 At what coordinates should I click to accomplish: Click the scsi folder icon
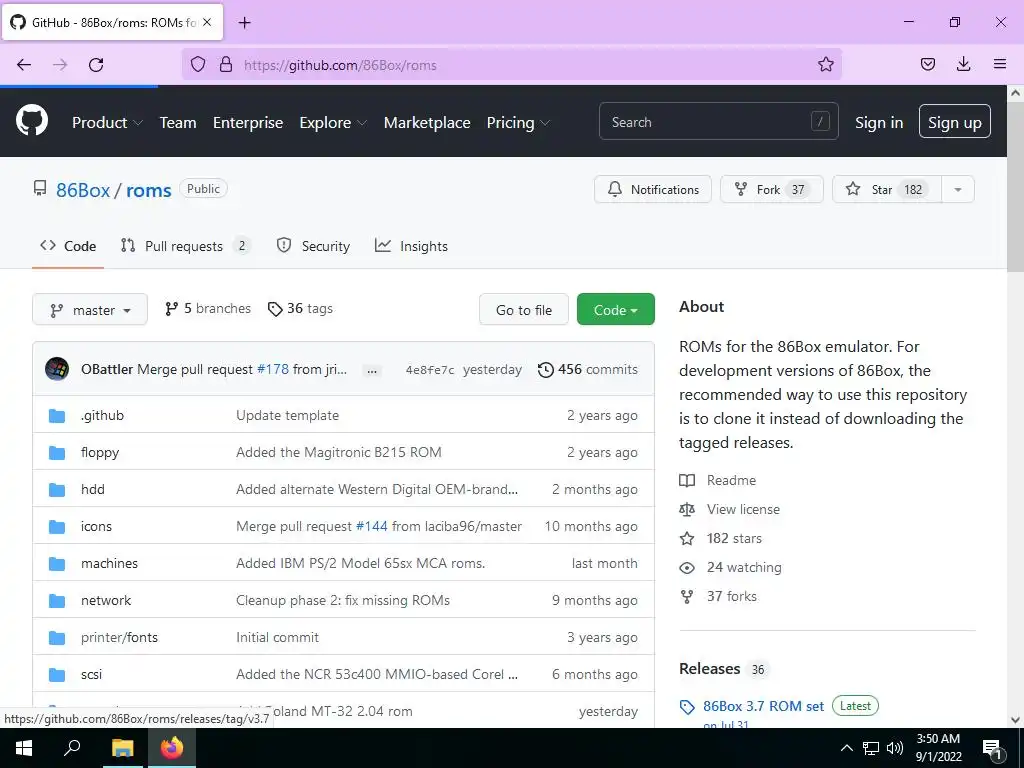57,675
